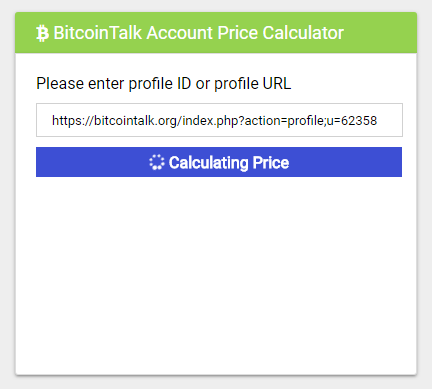Place cursor after u=62358 in URL field
This screenshot has width=432, height=389.
point(378,120)
